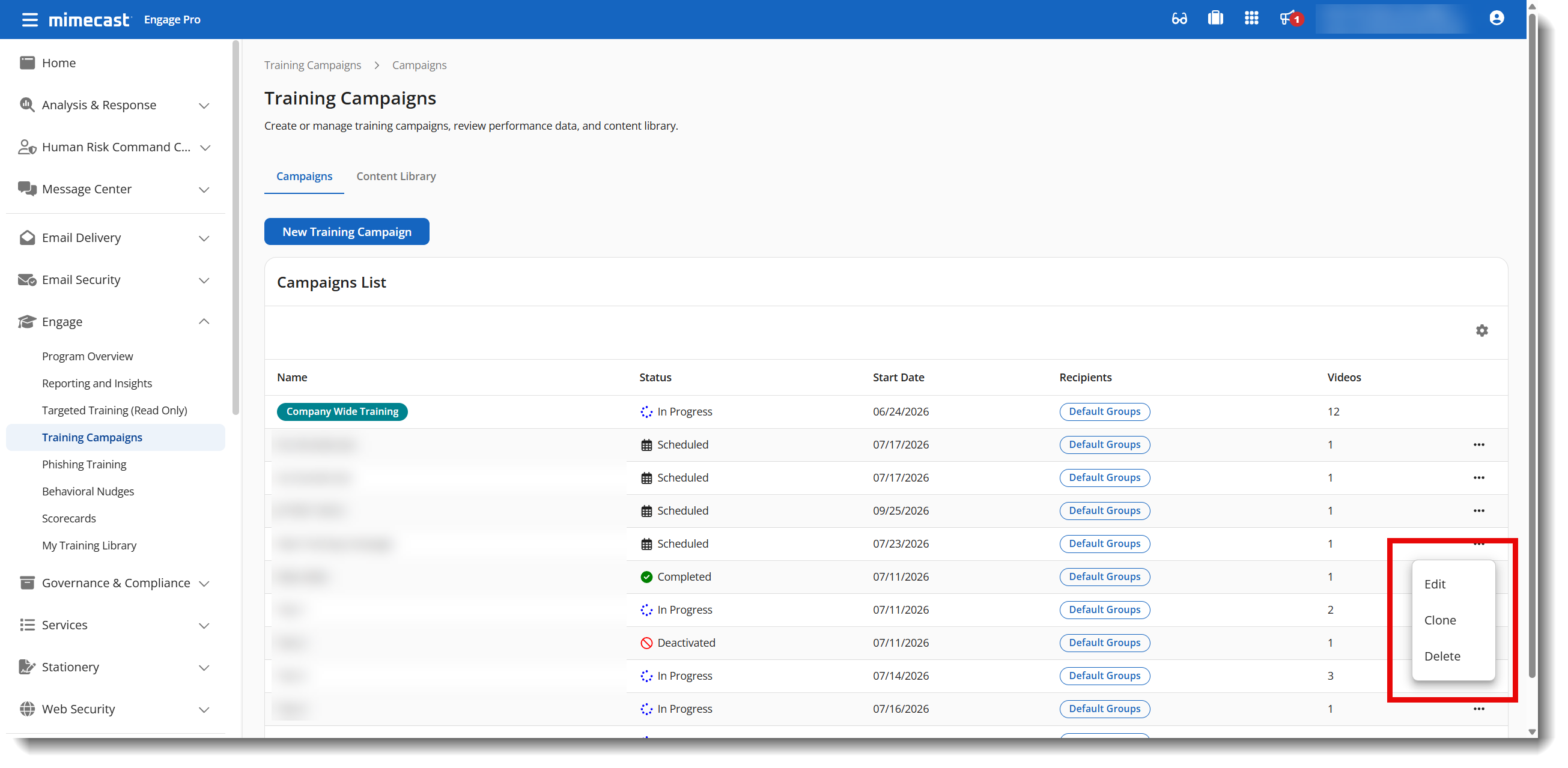
Task: Expand Stationery section
Action: (204, 668)
